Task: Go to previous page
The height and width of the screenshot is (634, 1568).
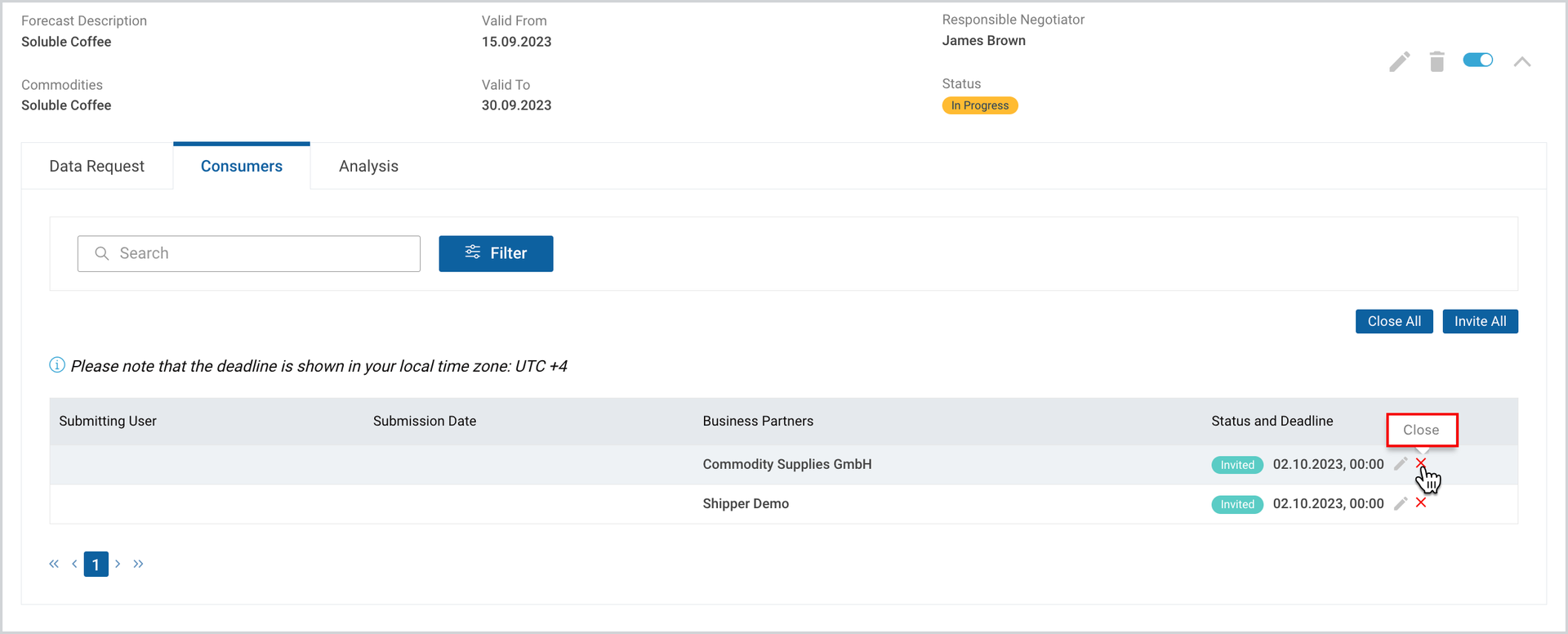Action: 74,564
